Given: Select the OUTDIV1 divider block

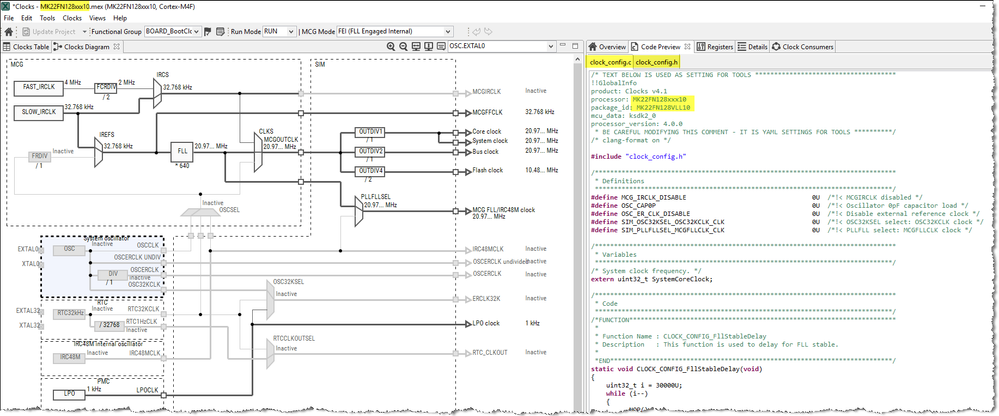Looking at the screenshot, I should 369,132.
